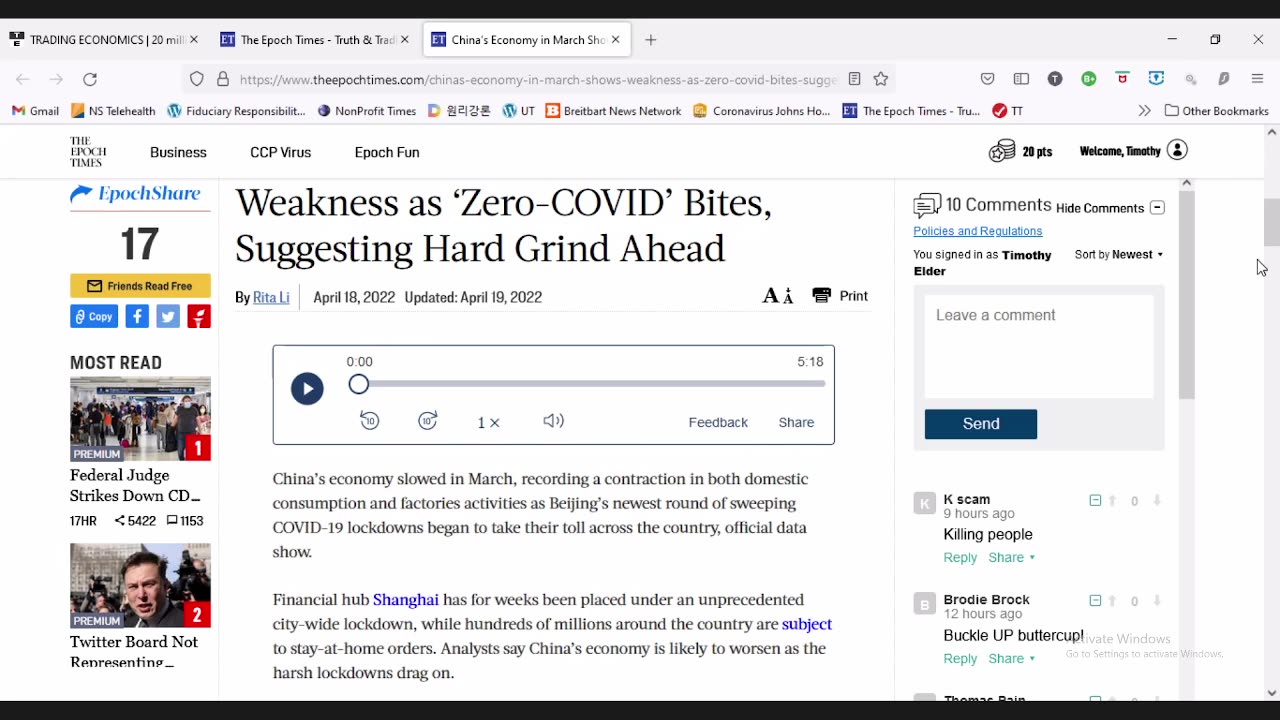1280x720 pixels.
Task: Open a new browser tab
Action: tap(651, 40)
